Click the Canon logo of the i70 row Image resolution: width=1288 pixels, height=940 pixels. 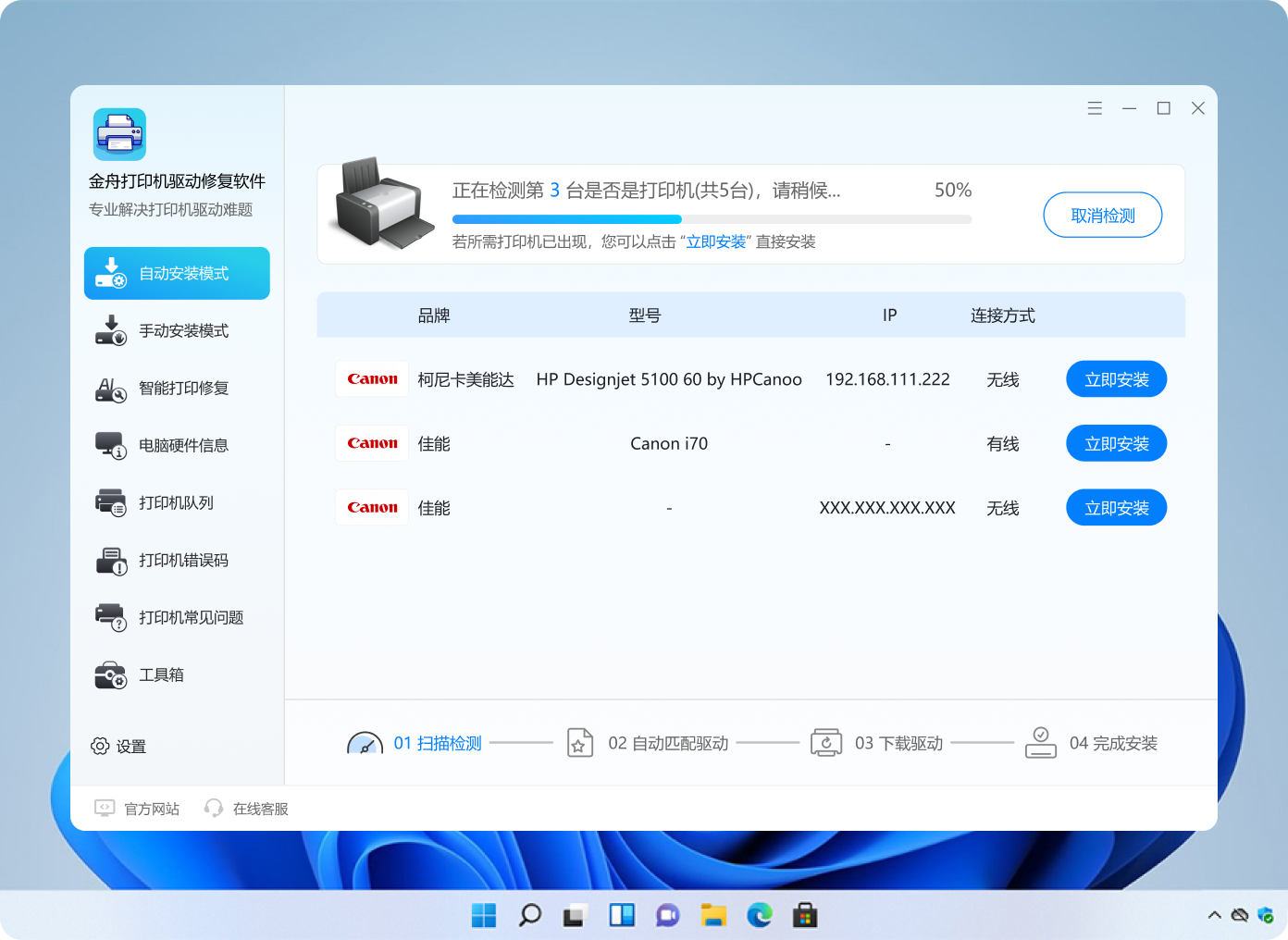pyautogui.click(x=371, y=443)
